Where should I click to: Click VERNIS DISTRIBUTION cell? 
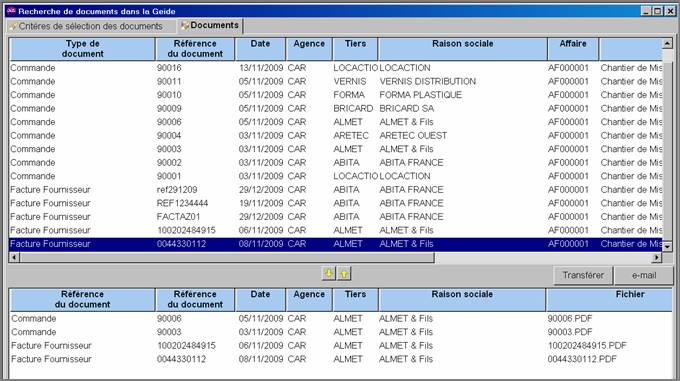point(428,81)
